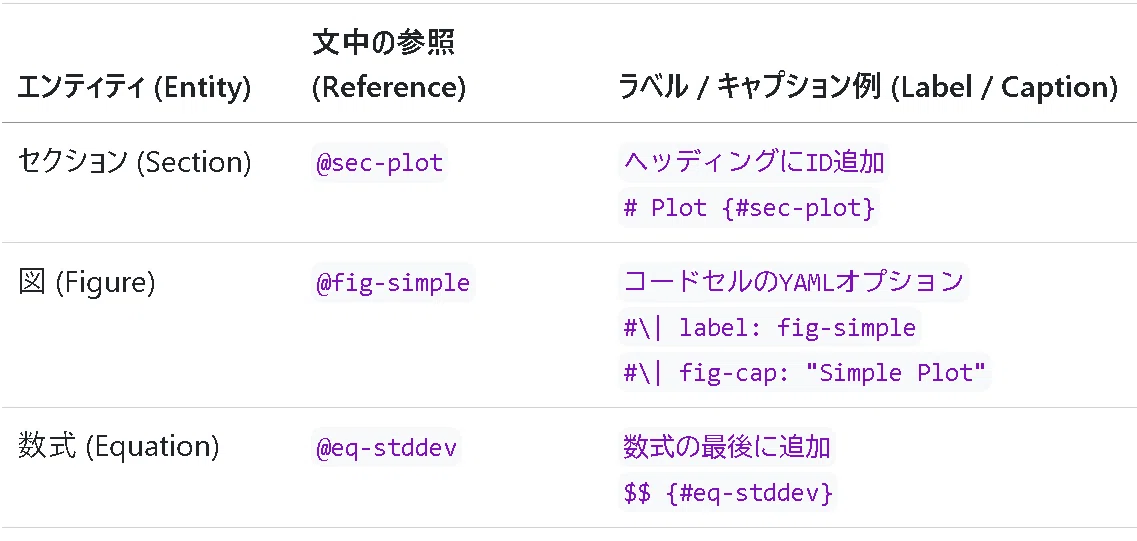
Task: Click the '文中の参照 (Reference)' column header
Action: click(x=388, y=65)
